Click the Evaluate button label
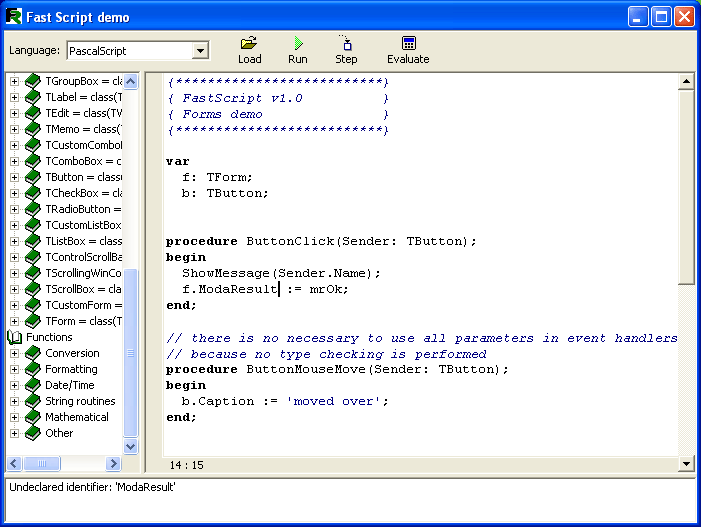The image size is (701, 527). (408, 59)
